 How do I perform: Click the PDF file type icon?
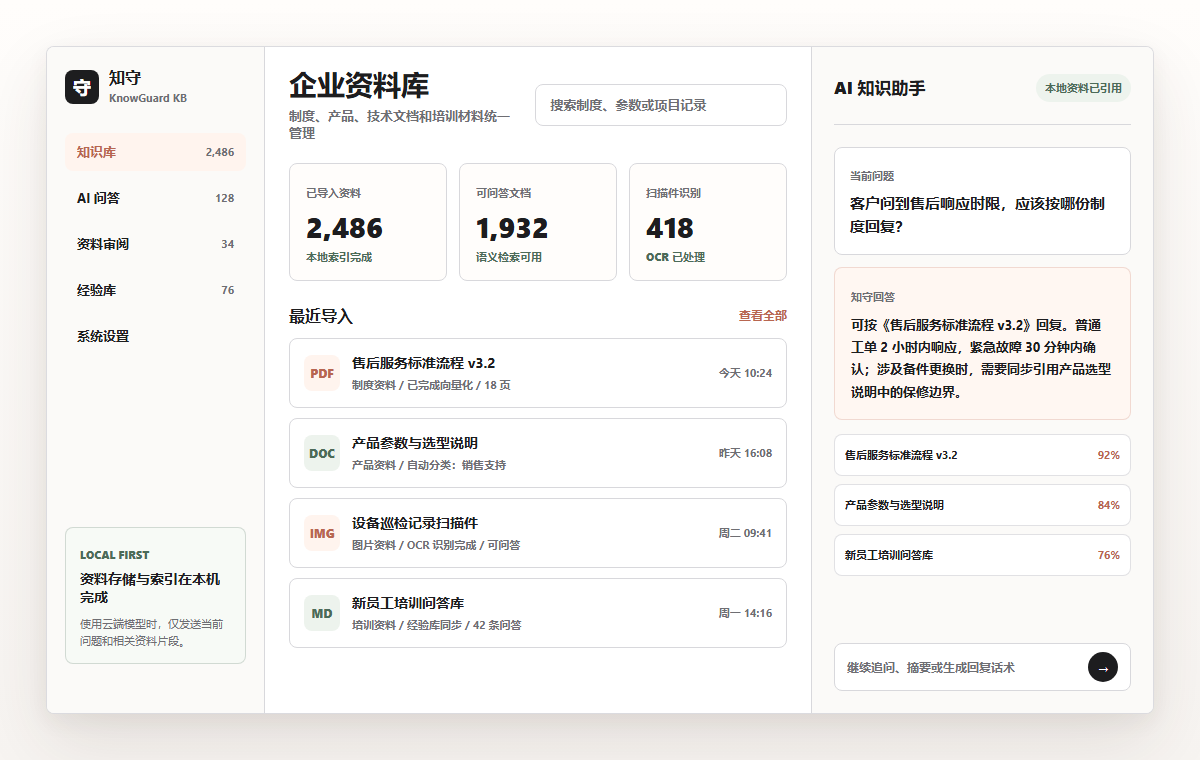[x=322, y=373]
